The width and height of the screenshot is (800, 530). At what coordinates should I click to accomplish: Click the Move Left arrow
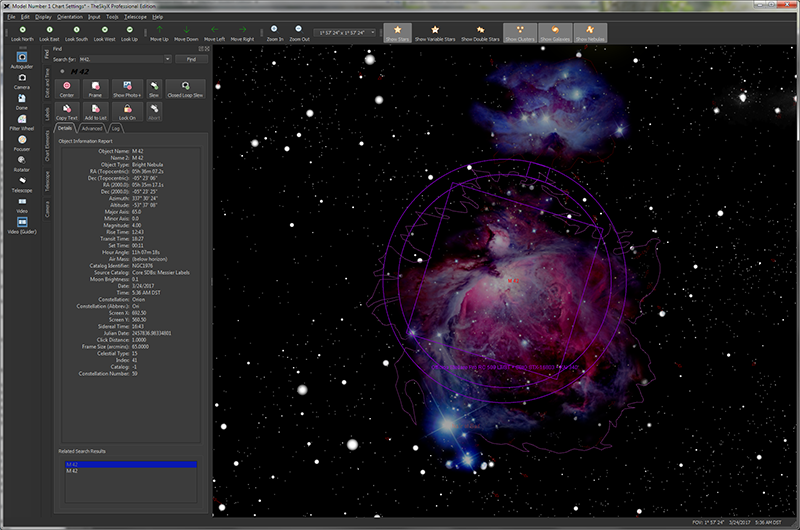pyautogui.click(x=214, y=33)
